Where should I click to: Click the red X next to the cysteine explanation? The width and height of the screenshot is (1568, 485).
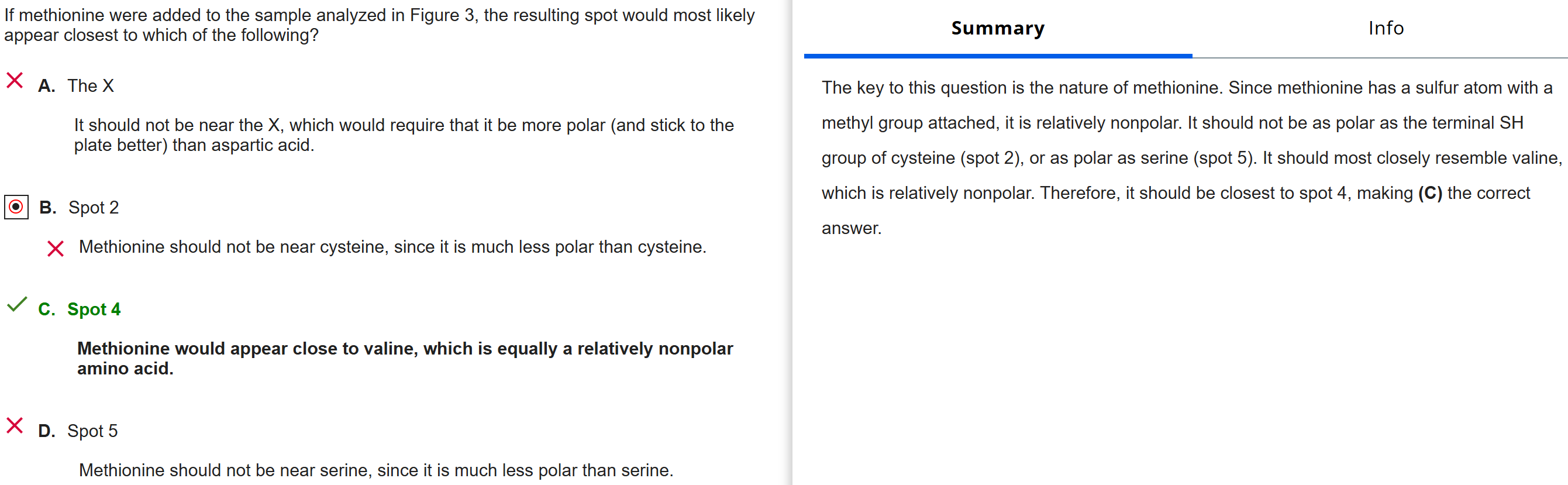click(x=56, y=248)
